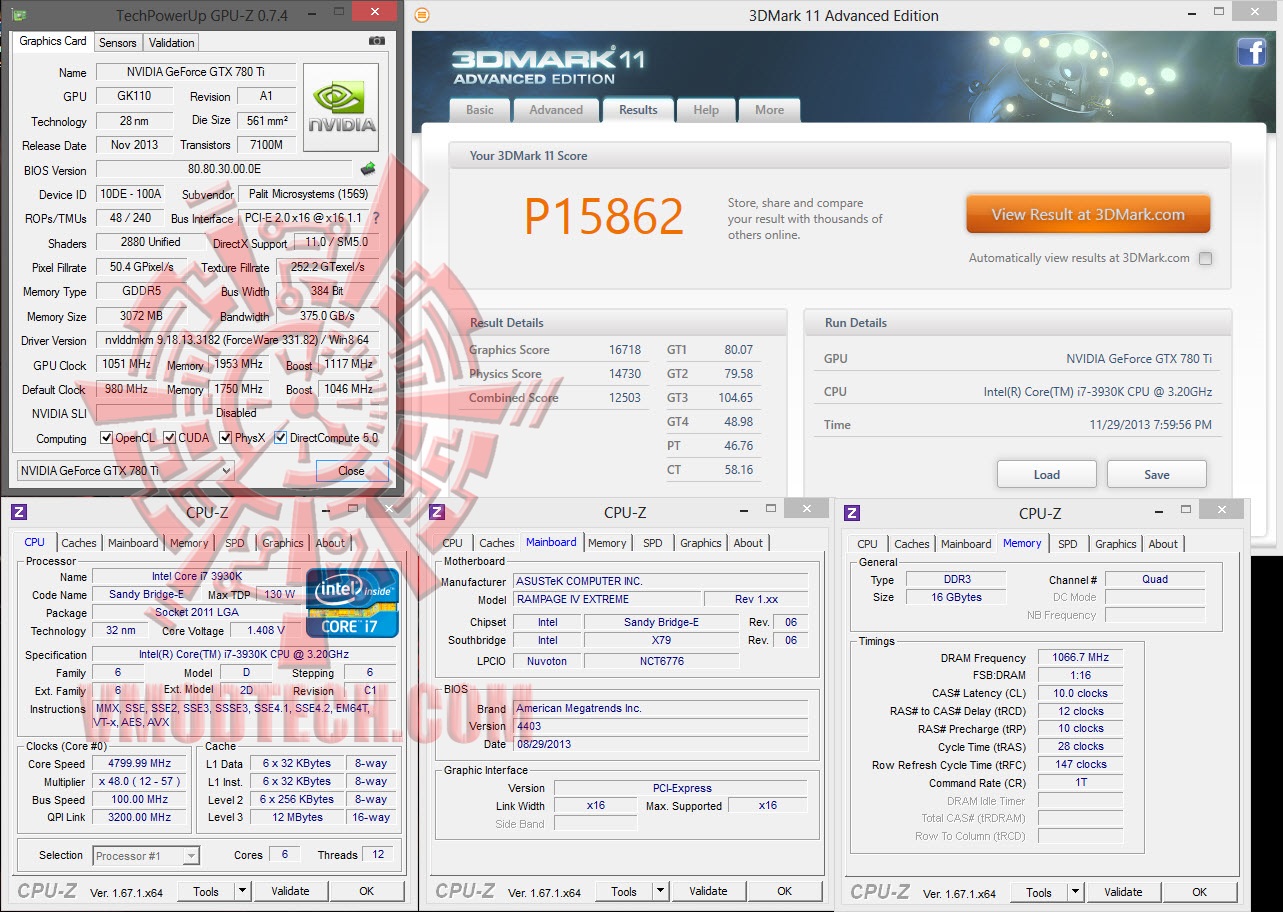Open Memory tab in CPU-Z Mainboard window
Image resolution: width=1283 pixels, height=912 pixels.
607,543
